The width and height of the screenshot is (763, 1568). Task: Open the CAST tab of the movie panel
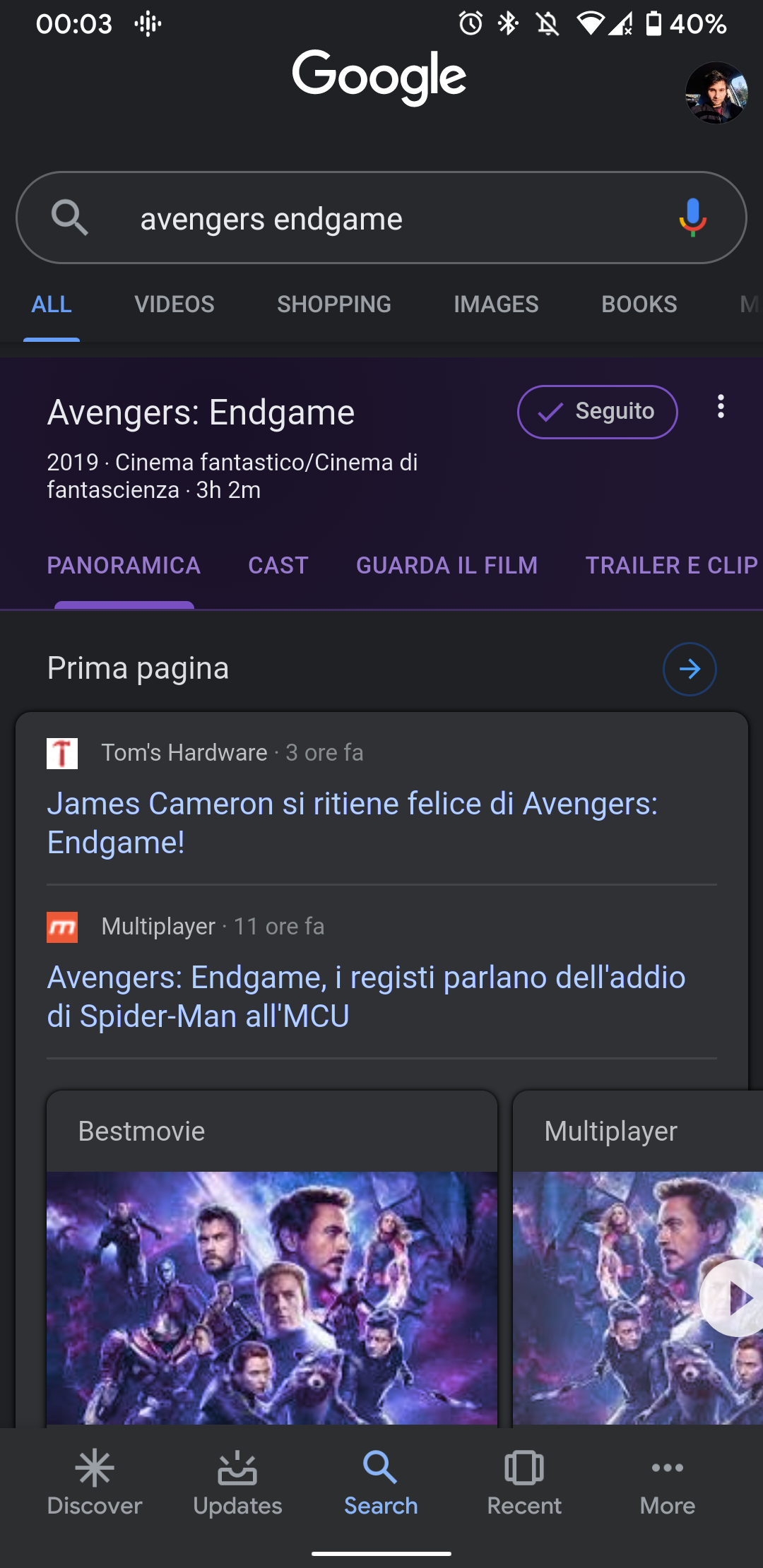point(278,566)
